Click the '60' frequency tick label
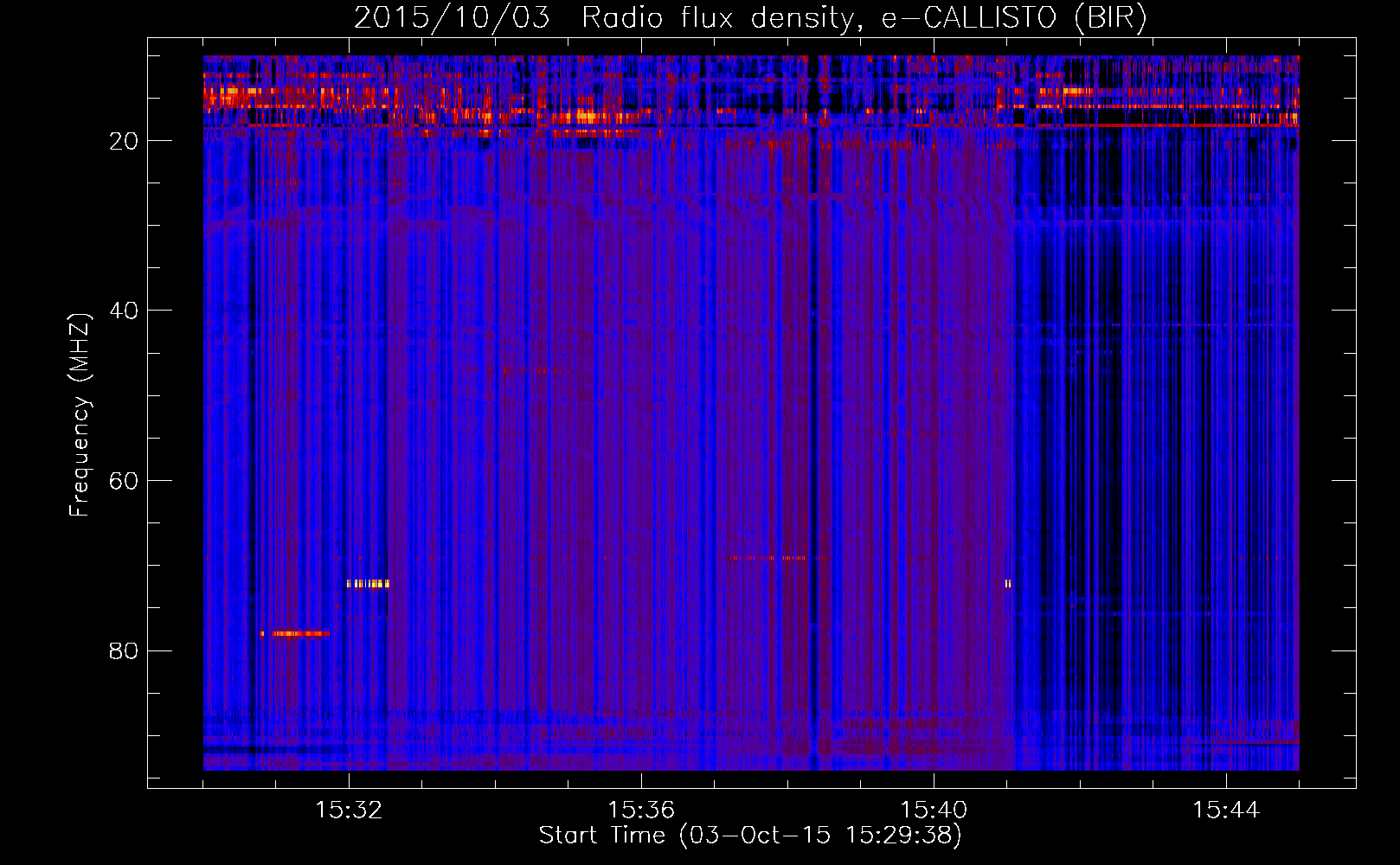Viewport: 1400px width, 865px height. (124, 481)
